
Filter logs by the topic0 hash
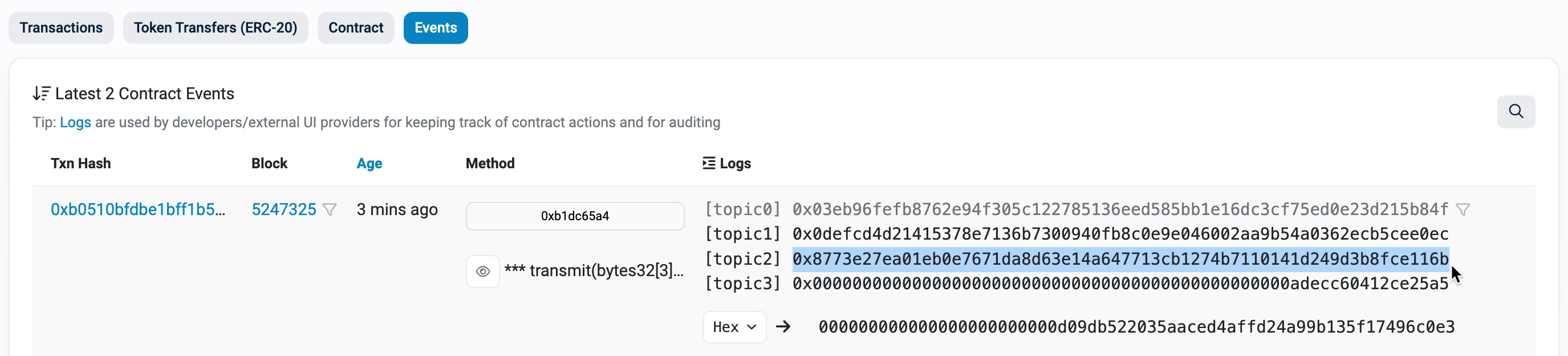[x=1463, y=210]
